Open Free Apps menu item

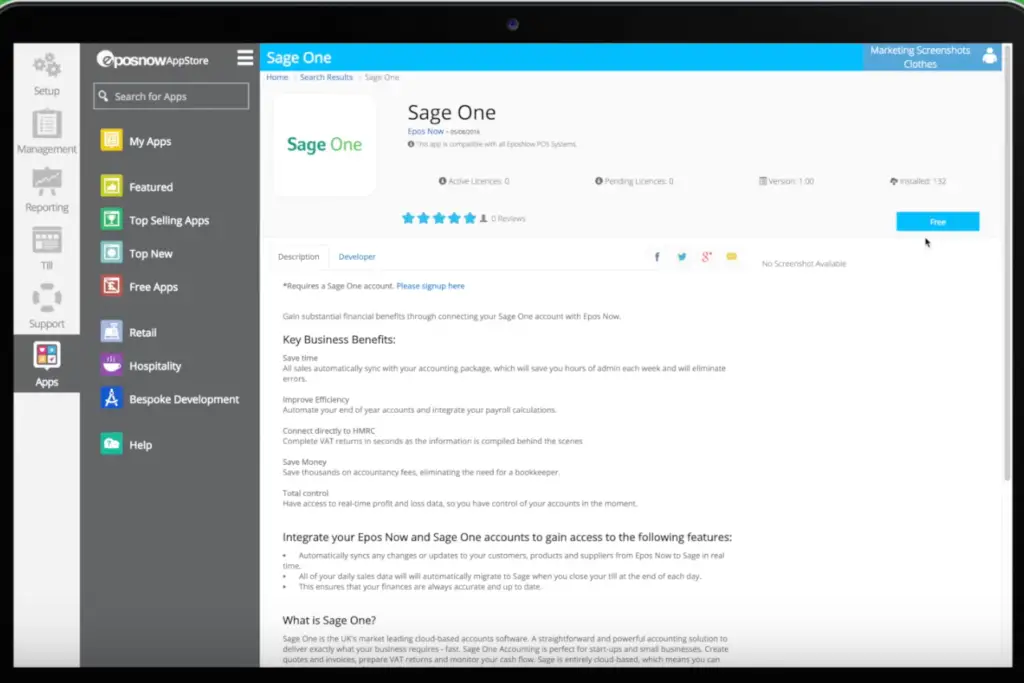(153, 287)
